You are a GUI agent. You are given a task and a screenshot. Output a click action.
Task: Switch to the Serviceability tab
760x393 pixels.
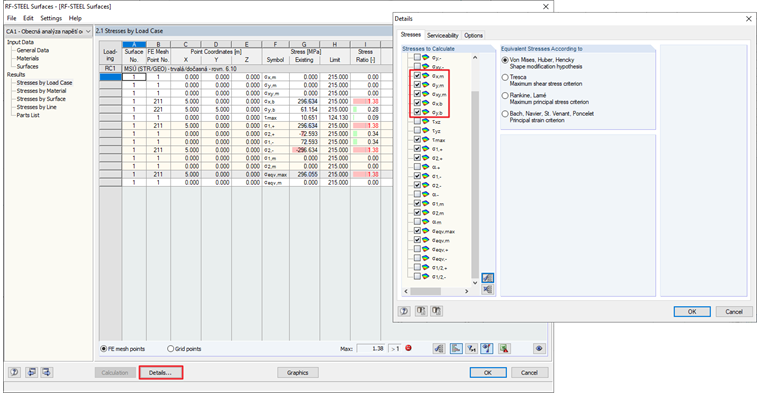[443, 35]
